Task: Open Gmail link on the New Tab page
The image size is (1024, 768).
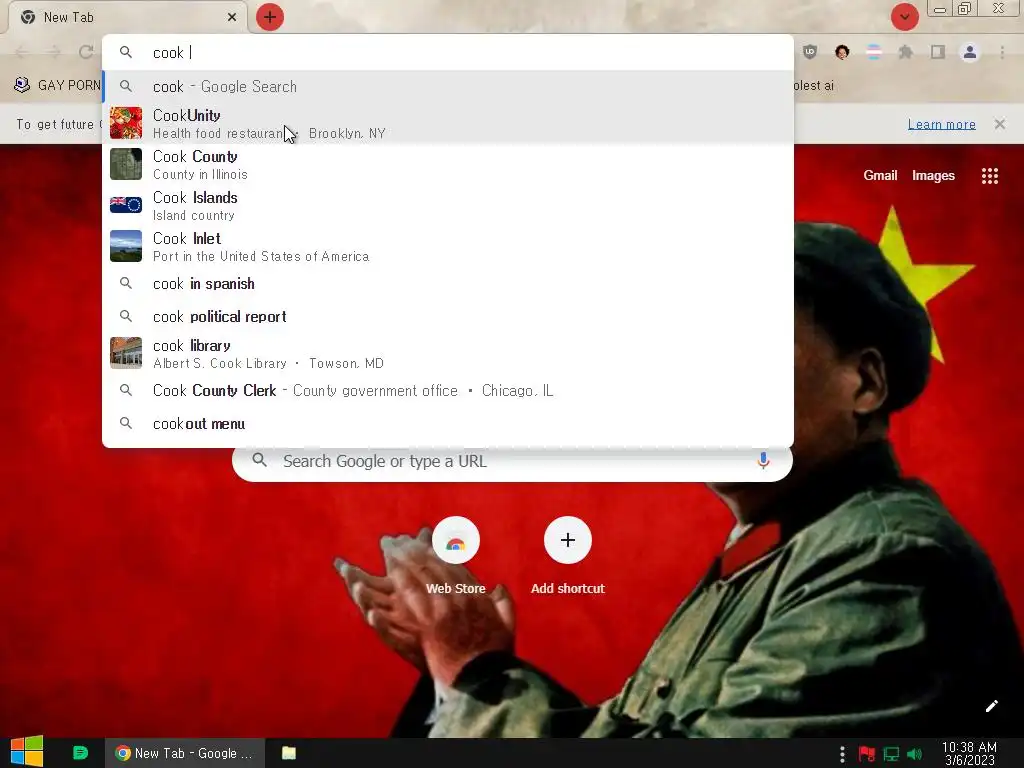Action: coord(880,175)
